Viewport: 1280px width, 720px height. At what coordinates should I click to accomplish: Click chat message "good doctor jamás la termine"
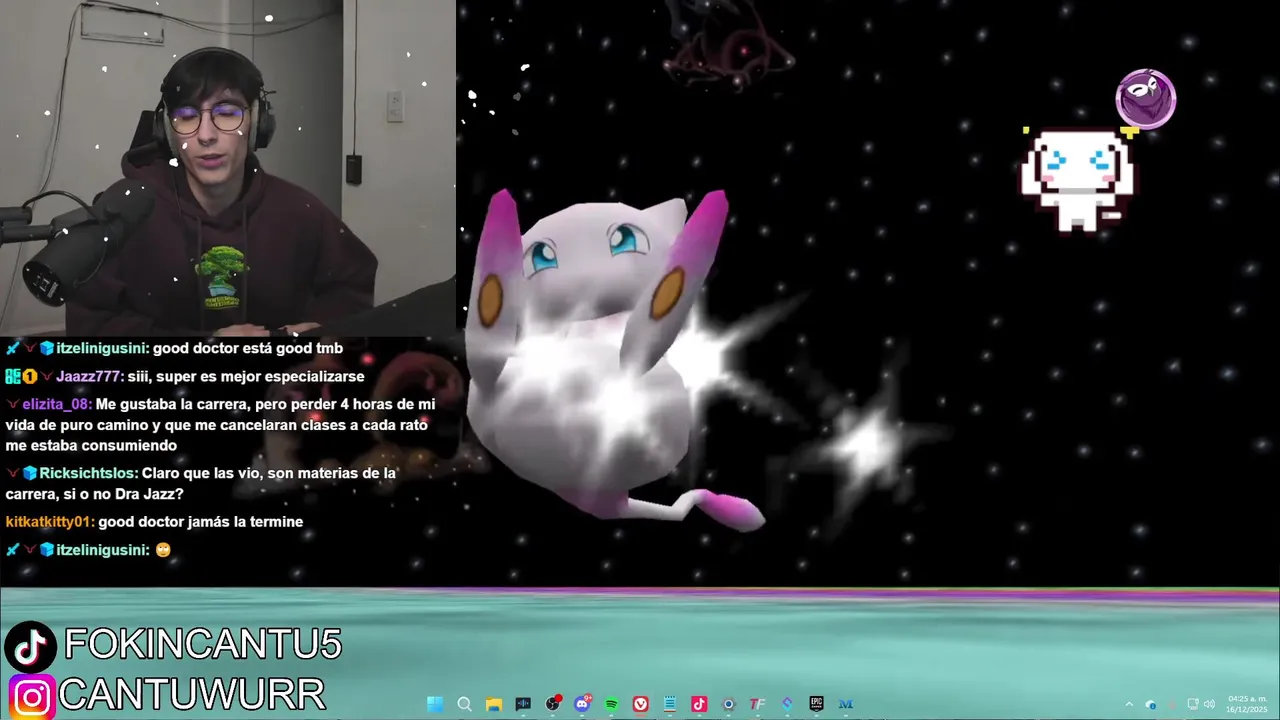tap(200, 521)
